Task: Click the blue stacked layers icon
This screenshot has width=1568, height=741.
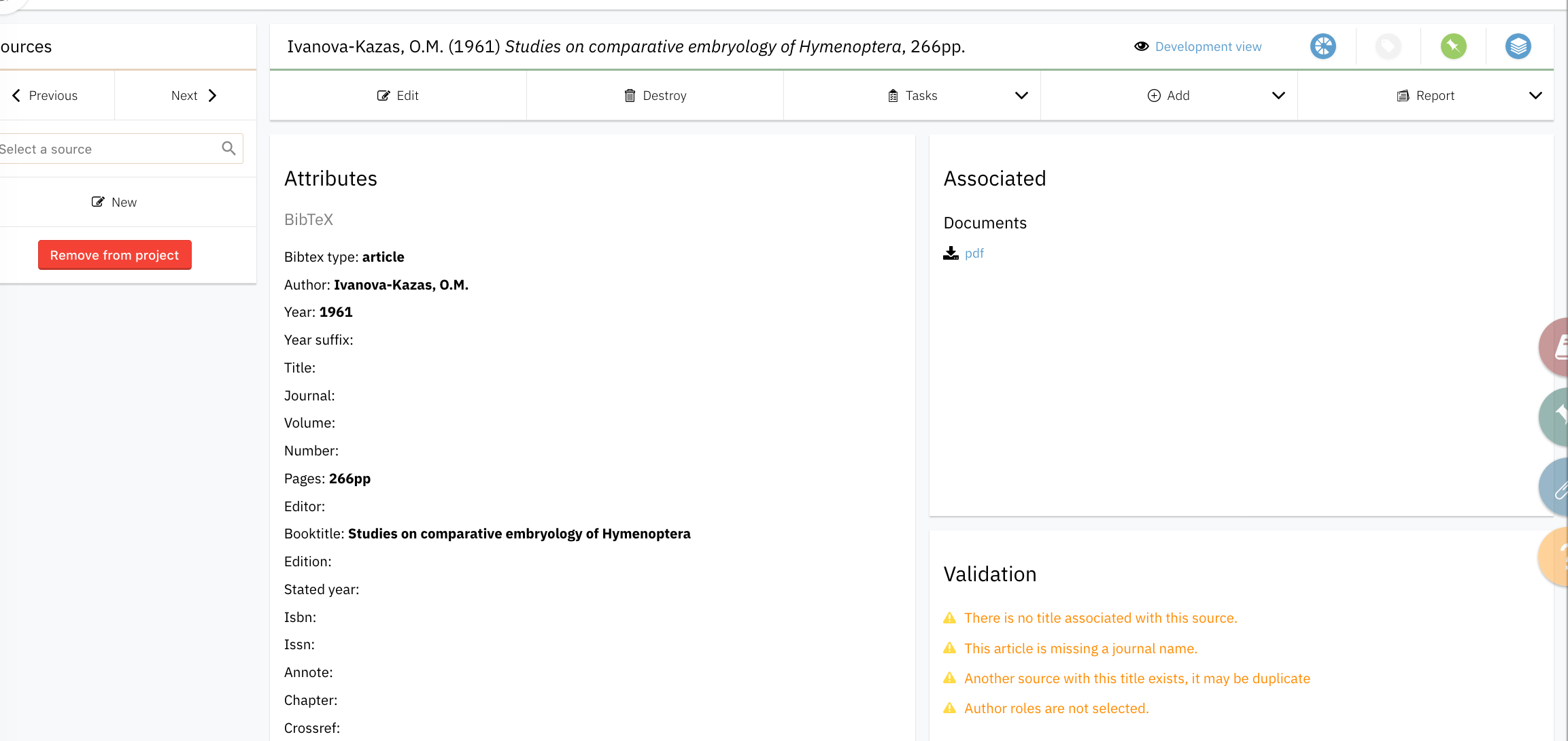Action: [1518, 46]
